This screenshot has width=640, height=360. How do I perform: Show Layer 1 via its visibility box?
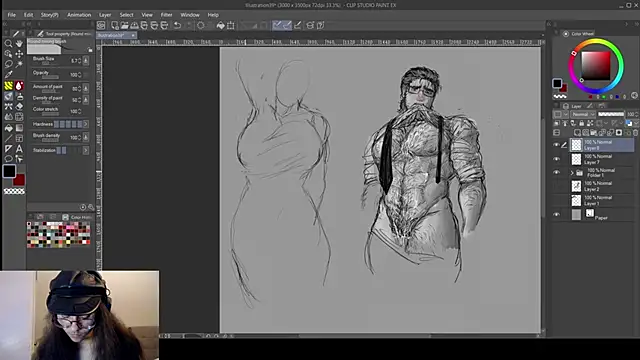coord(556,200)
